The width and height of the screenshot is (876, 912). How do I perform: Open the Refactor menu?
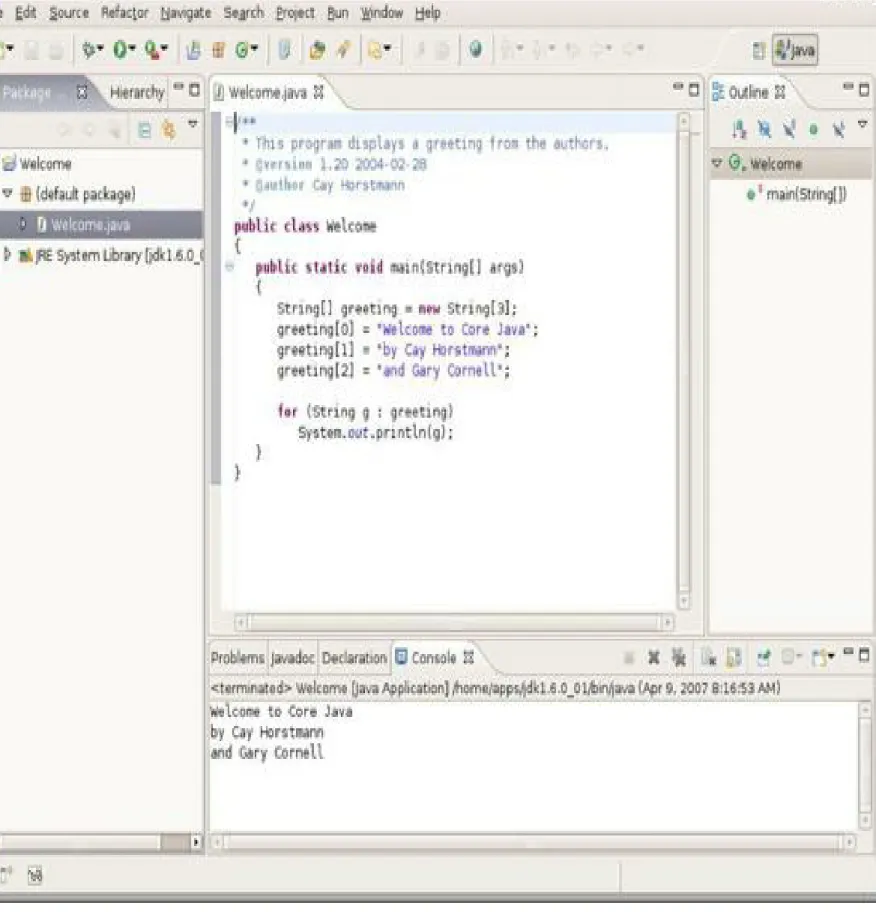point(124,13)
